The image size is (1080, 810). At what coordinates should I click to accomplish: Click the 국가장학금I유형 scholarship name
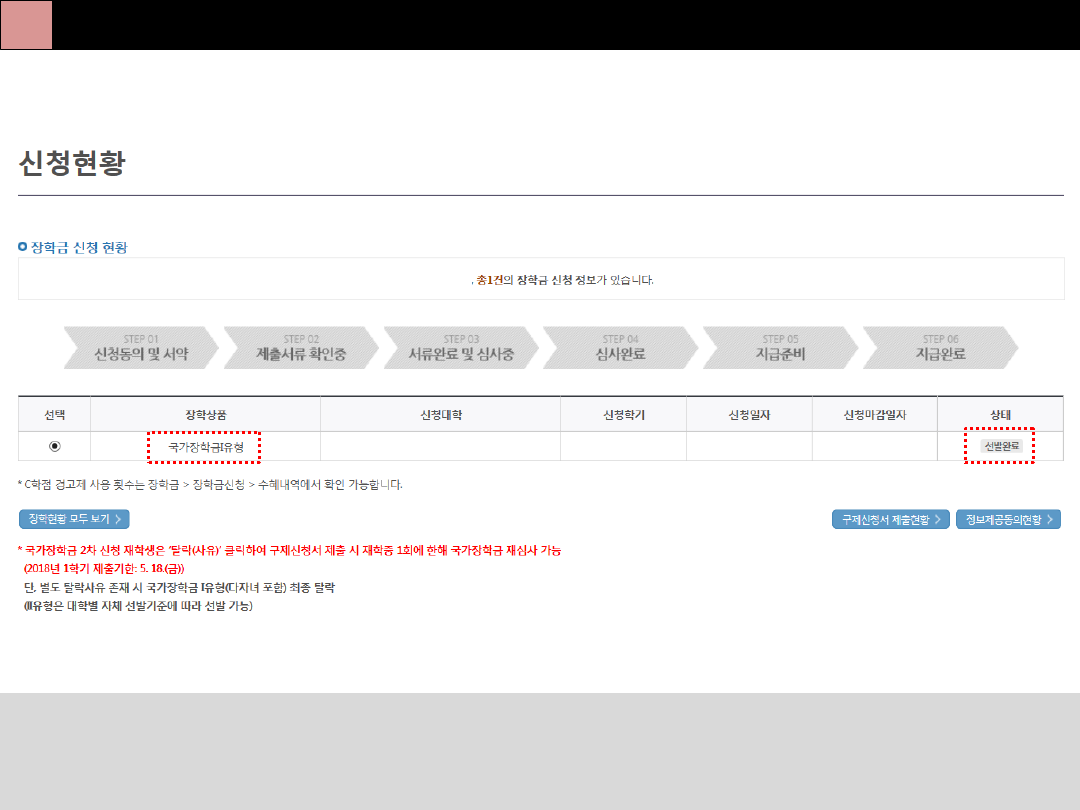pos(206,446)
